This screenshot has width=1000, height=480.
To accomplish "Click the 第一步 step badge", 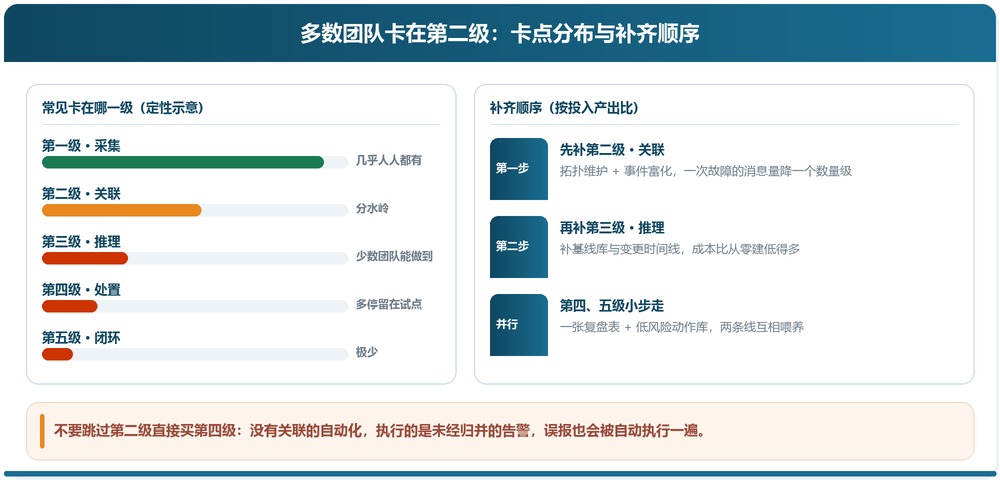I will click(518, 169).
